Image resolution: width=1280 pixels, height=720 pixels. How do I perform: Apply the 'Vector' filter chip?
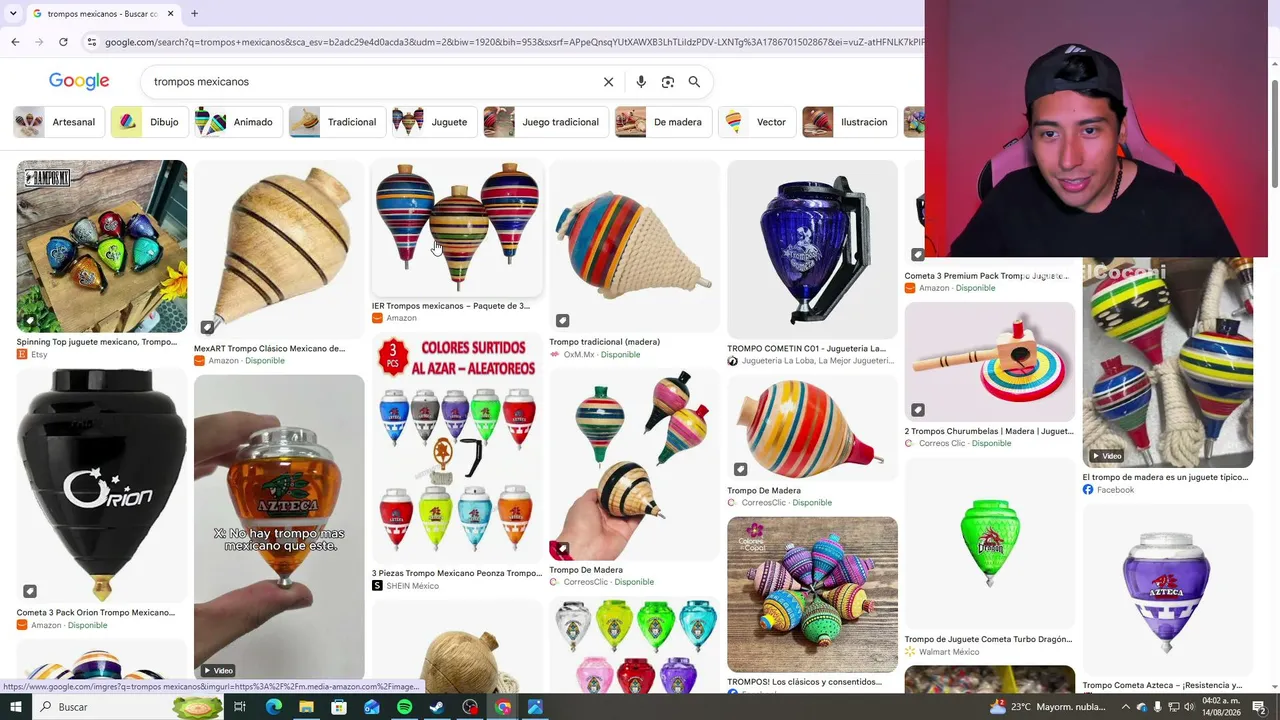click(x=757, y=122)
